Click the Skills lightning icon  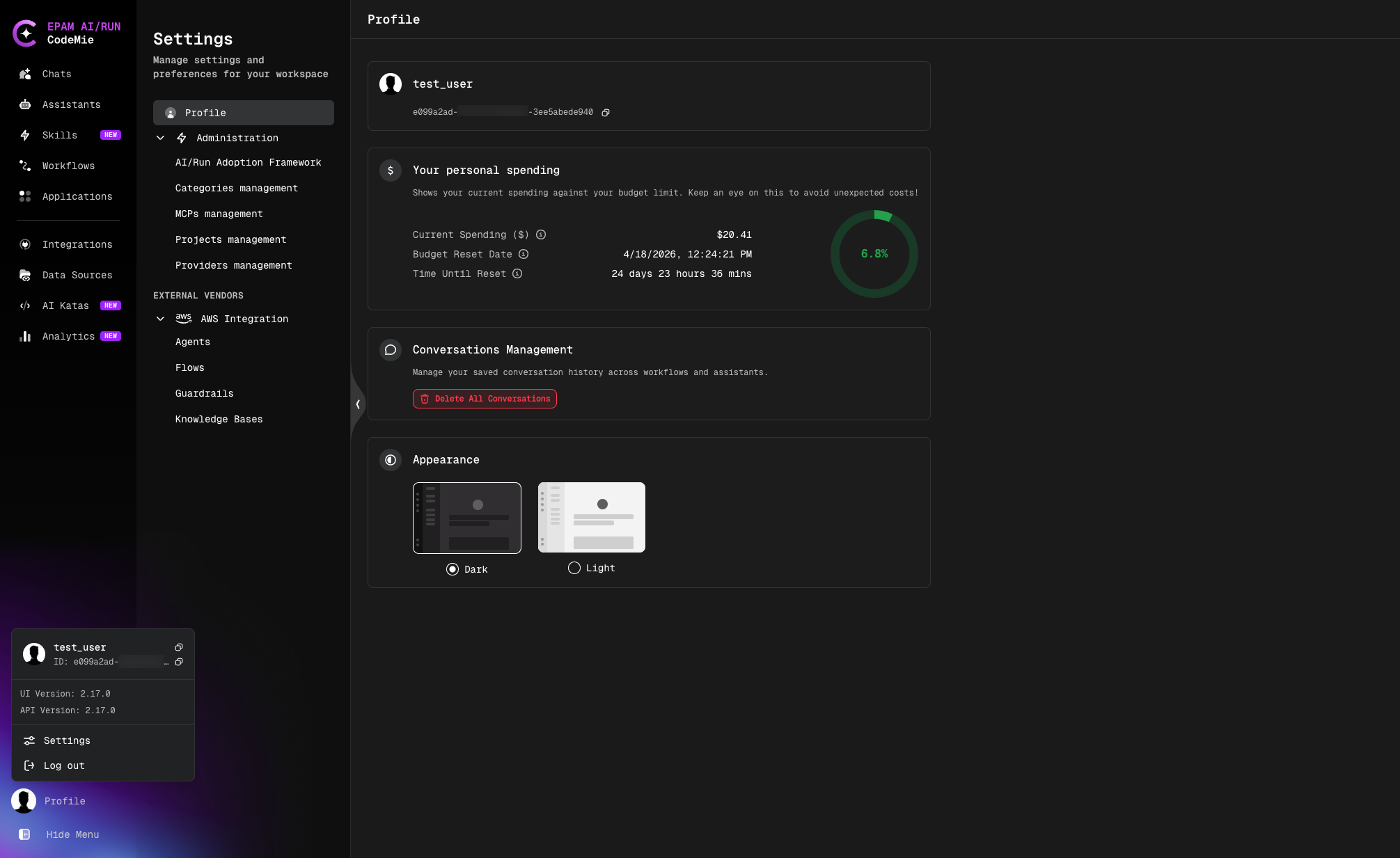pyautogui.click(x=25, y=135)
